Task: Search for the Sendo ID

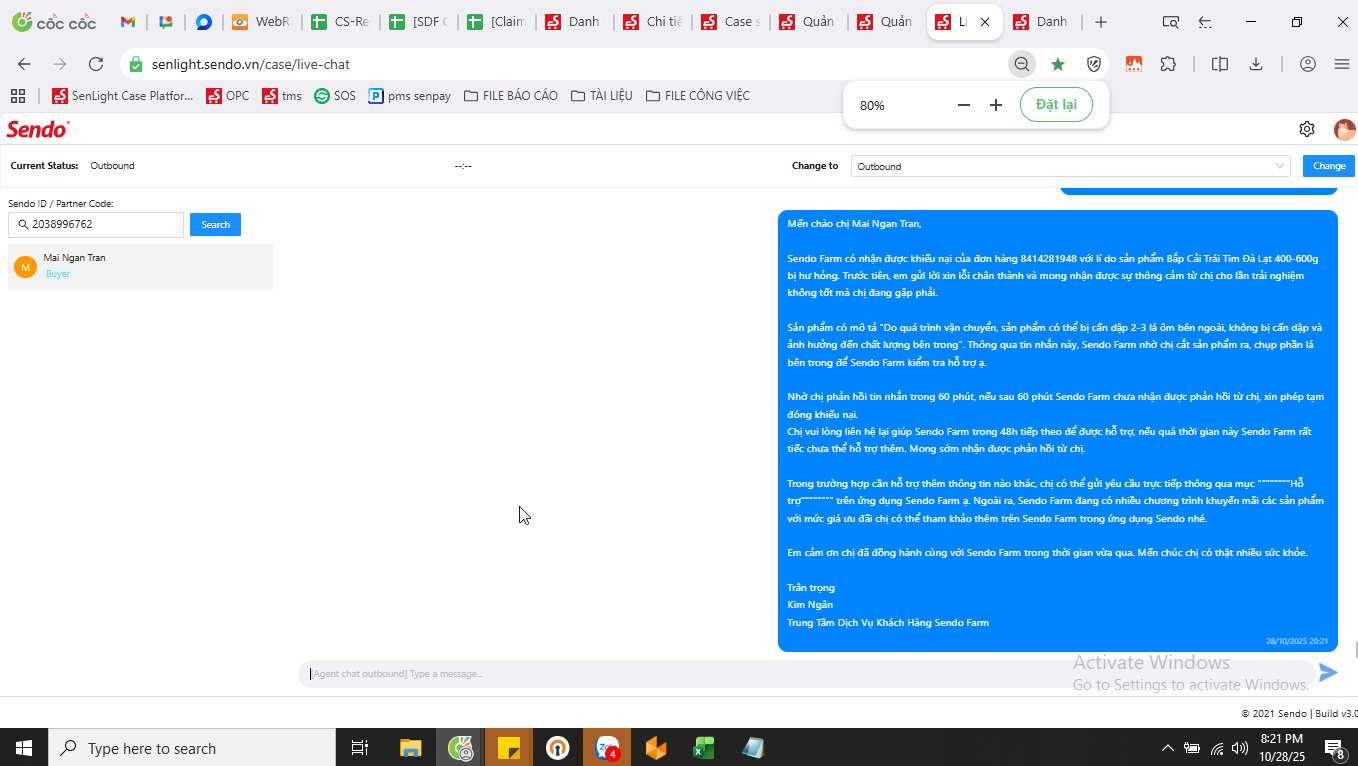Action: click(x=215, y=225)
